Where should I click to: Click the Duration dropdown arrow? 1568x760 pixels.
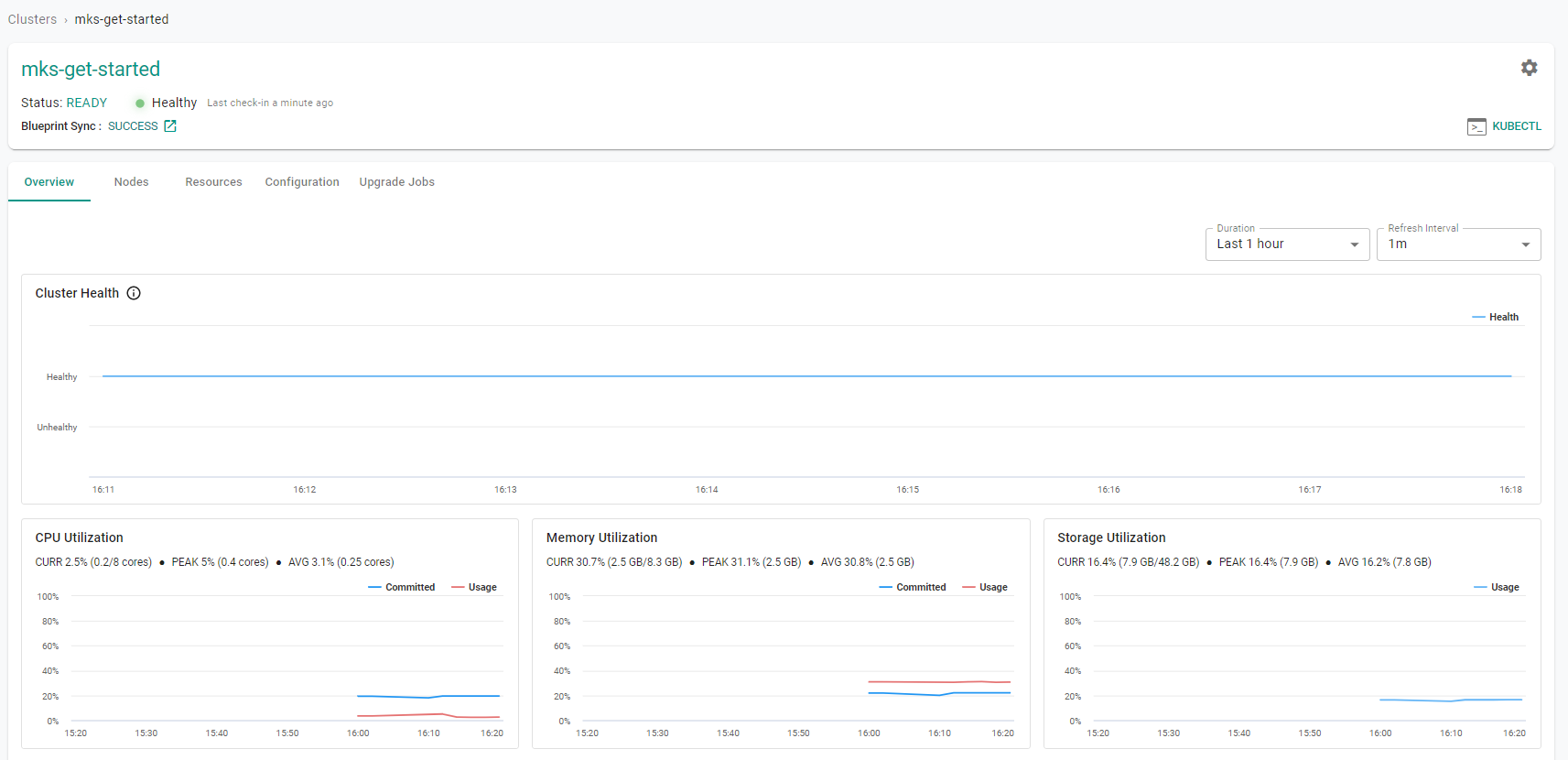click(1354, 244)
